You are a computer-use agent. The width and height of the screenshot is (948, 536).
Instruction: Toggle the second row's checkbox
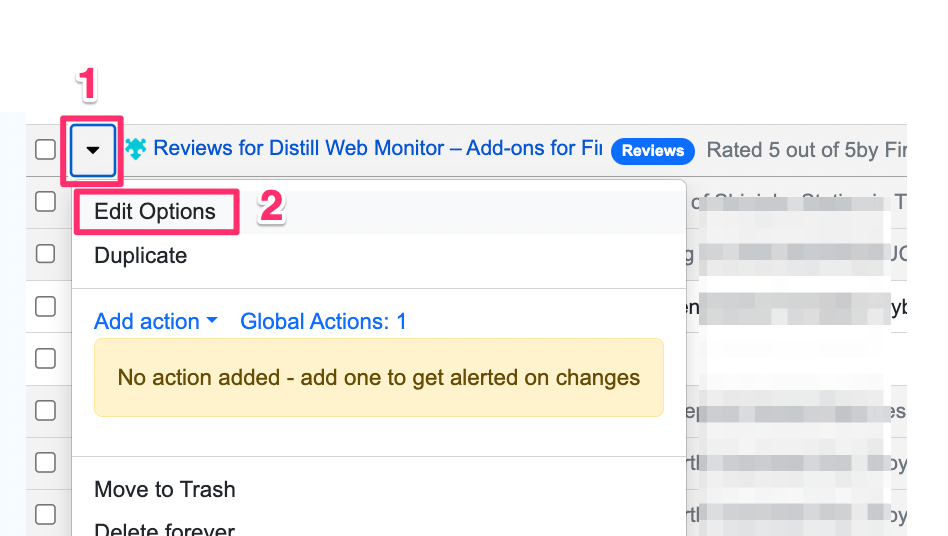(45, 202)
